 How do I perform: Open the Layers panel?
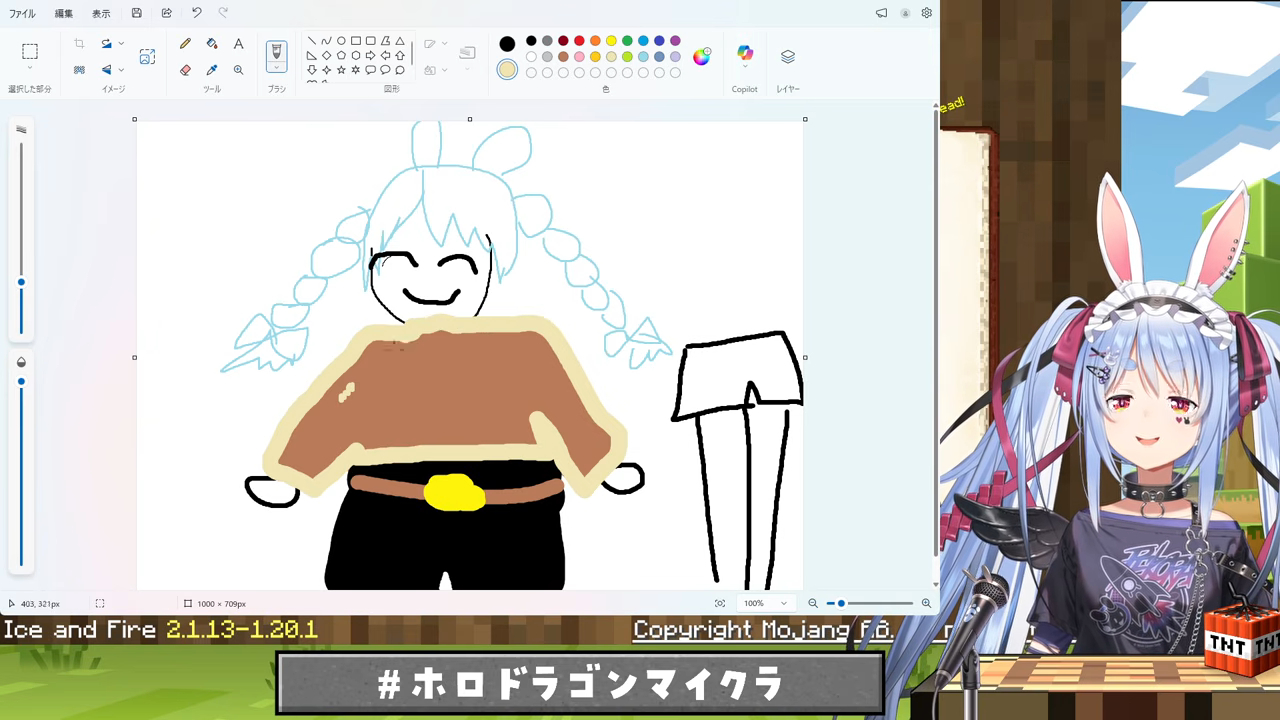[x=788, y=57]
